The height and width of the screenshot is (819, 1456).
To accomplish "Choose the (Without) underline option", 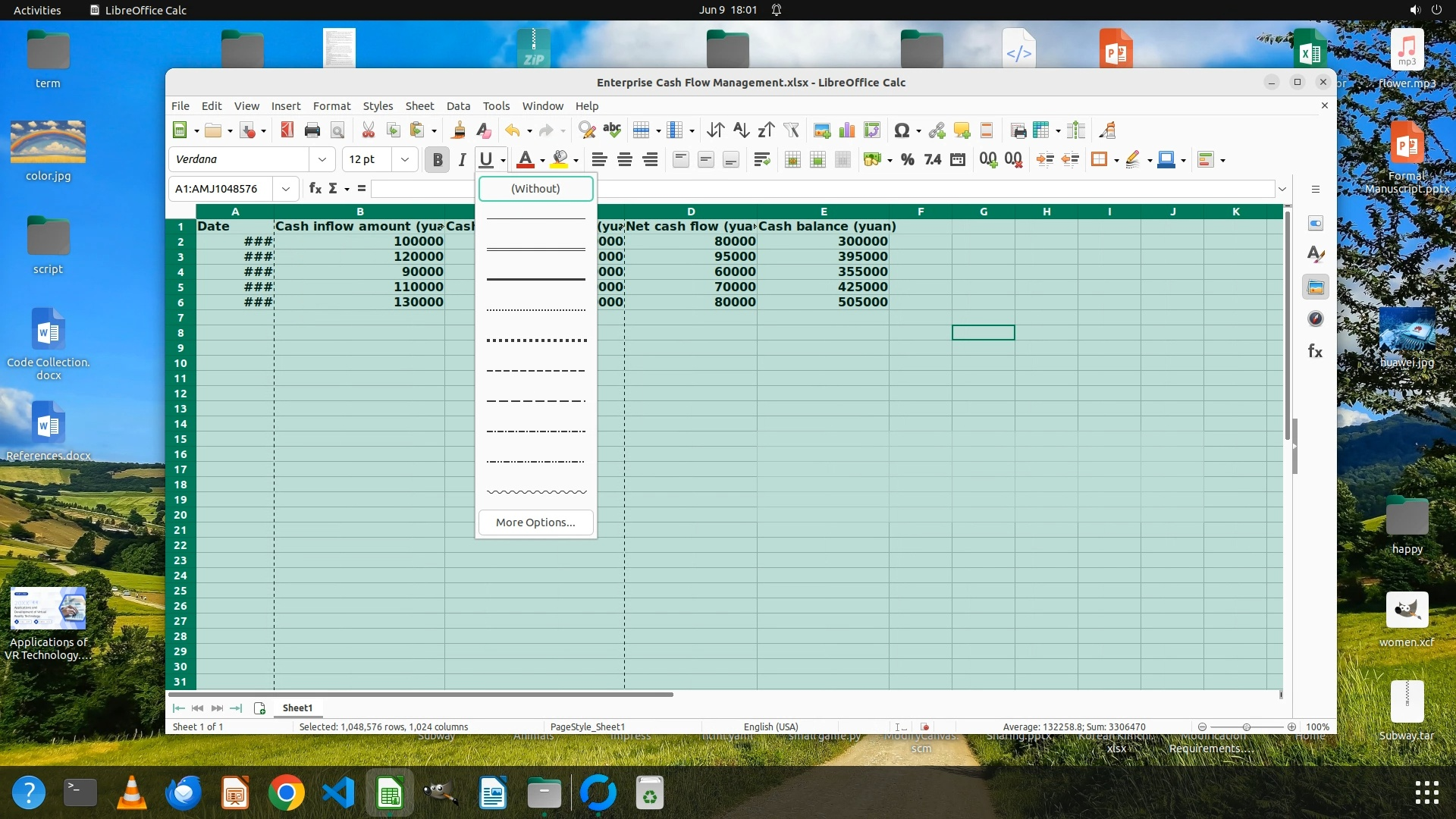I will click(535, 189).
